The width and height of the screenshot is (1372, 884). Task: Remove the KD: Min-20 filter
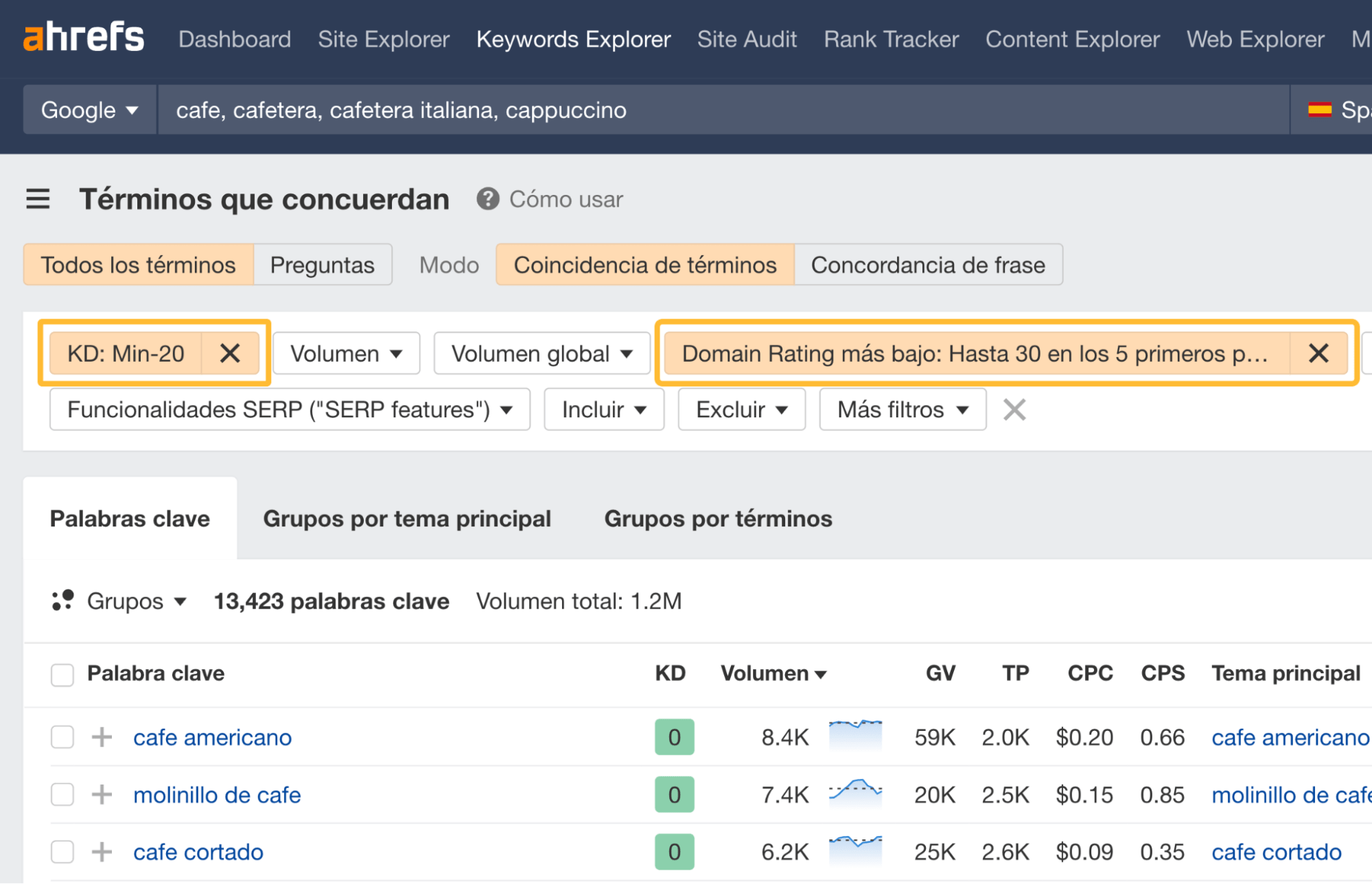pyautogui.click(x=231, y=353)
